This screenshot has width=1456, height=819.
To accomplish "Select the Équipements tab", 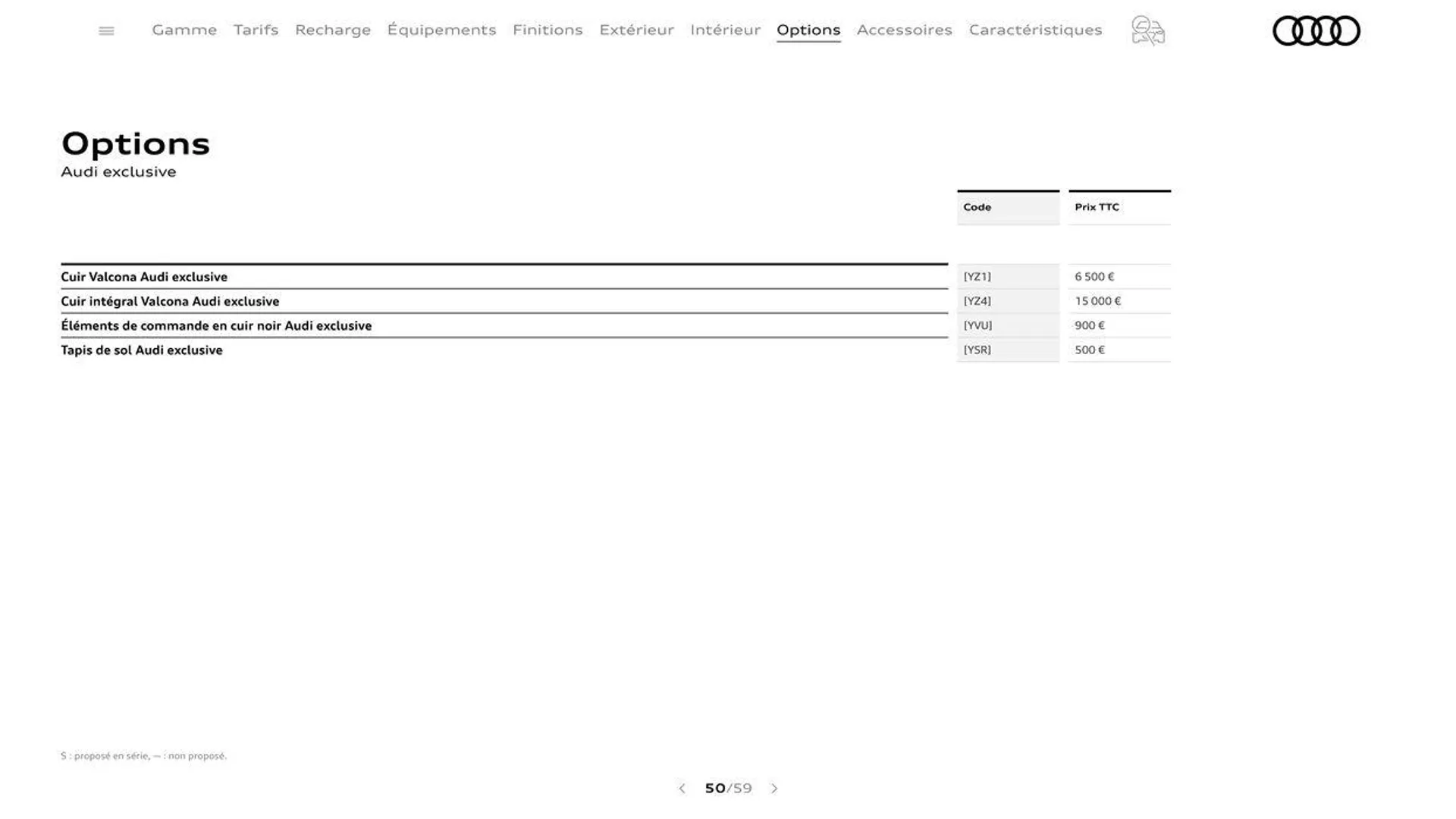I will [441, 30].
